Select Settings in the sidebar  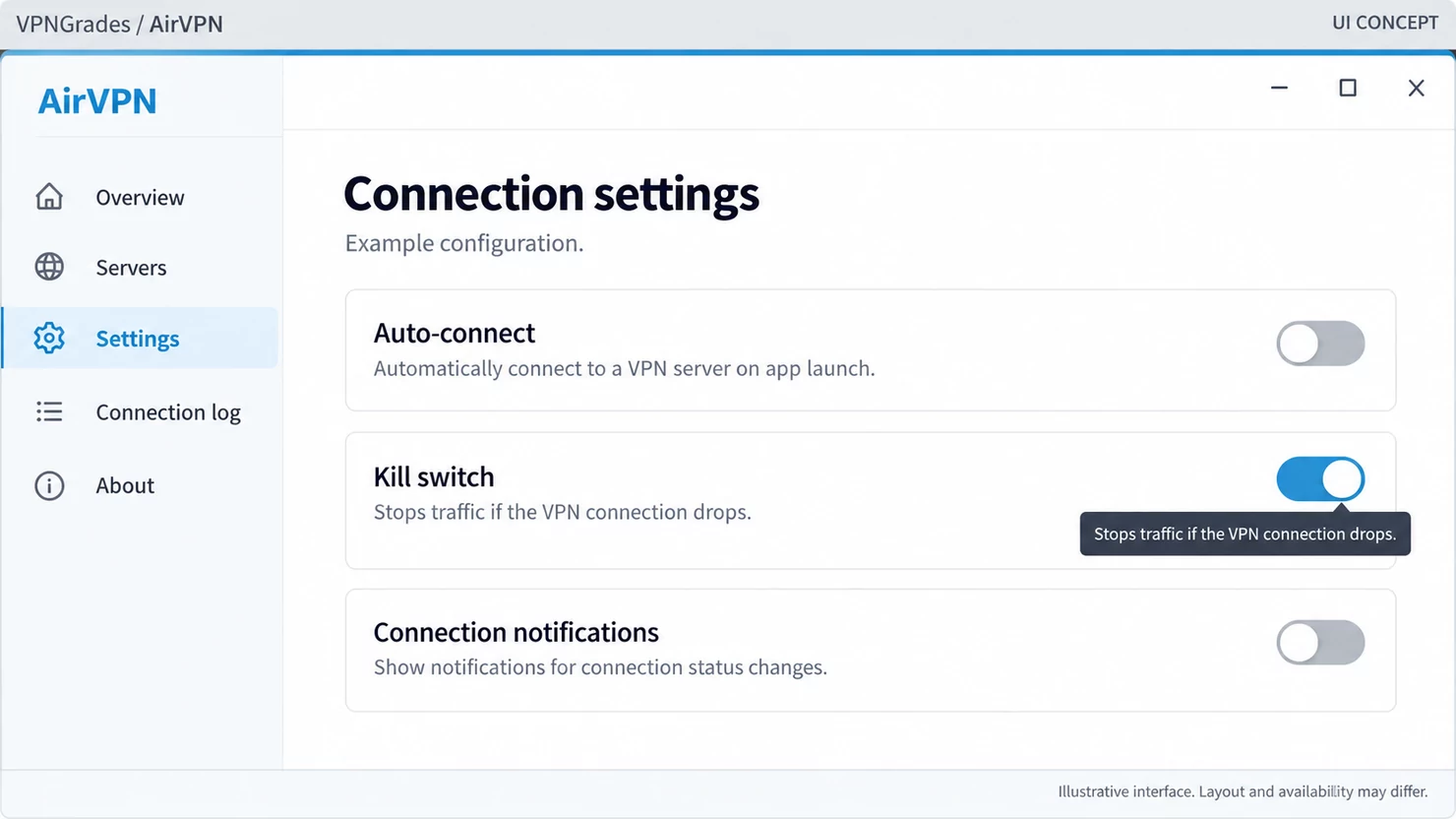pyautogui.click(x=141, y=338)
